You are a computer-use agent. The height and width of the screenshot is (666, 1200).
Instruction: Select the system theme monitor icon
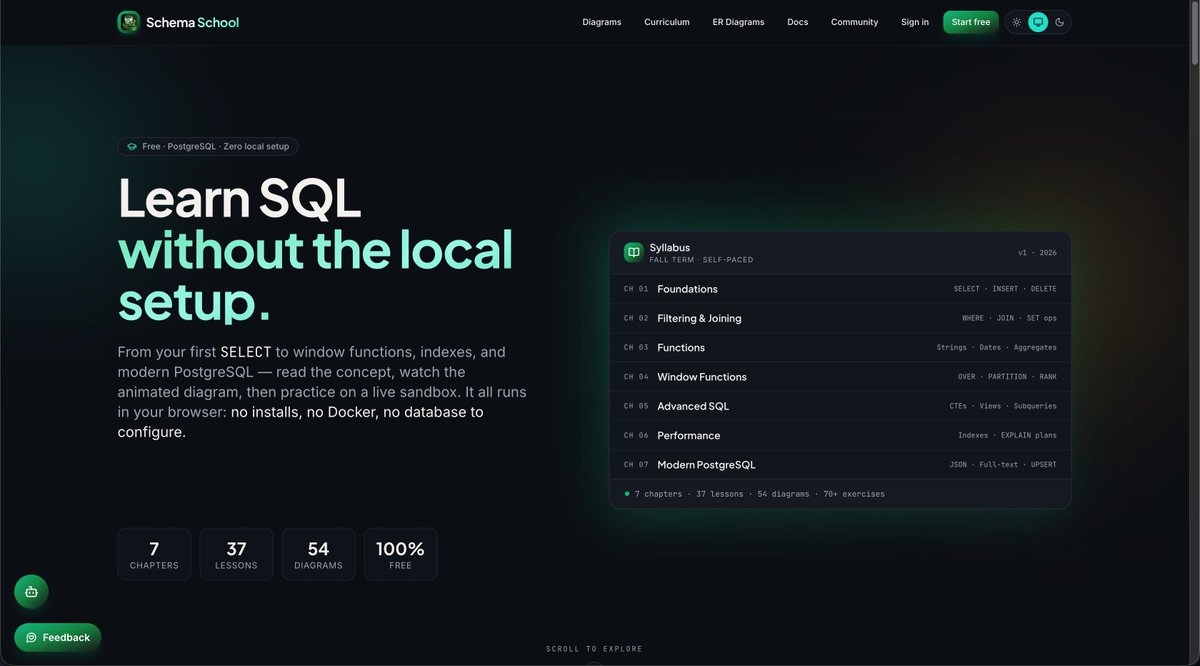[x=1038, y=22]
